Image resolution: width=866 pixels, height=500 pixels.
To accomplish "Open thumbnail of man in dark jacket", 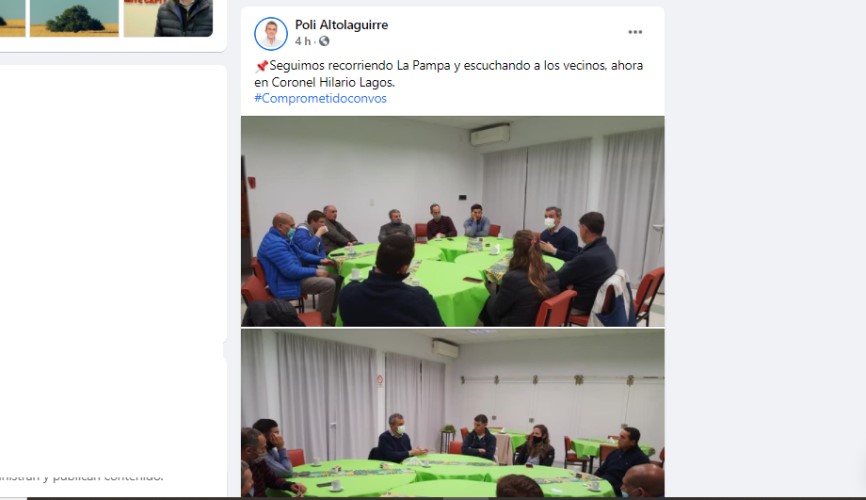I will point(168,18).
